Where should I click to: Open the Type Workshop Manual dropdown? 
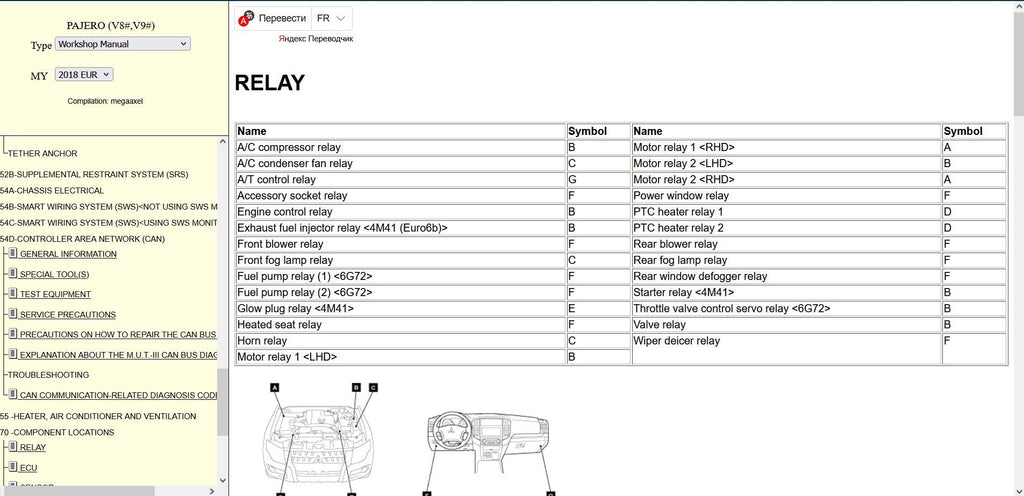[x=122, y=44]
